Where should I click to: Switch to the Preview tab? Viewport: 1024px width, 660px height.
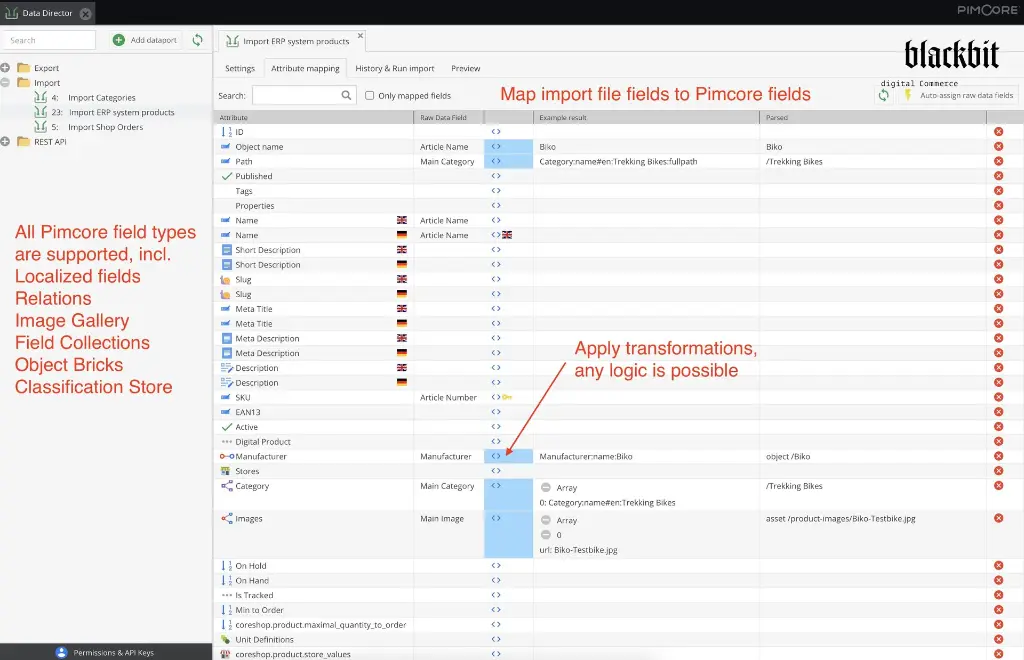tap(466, 69)
